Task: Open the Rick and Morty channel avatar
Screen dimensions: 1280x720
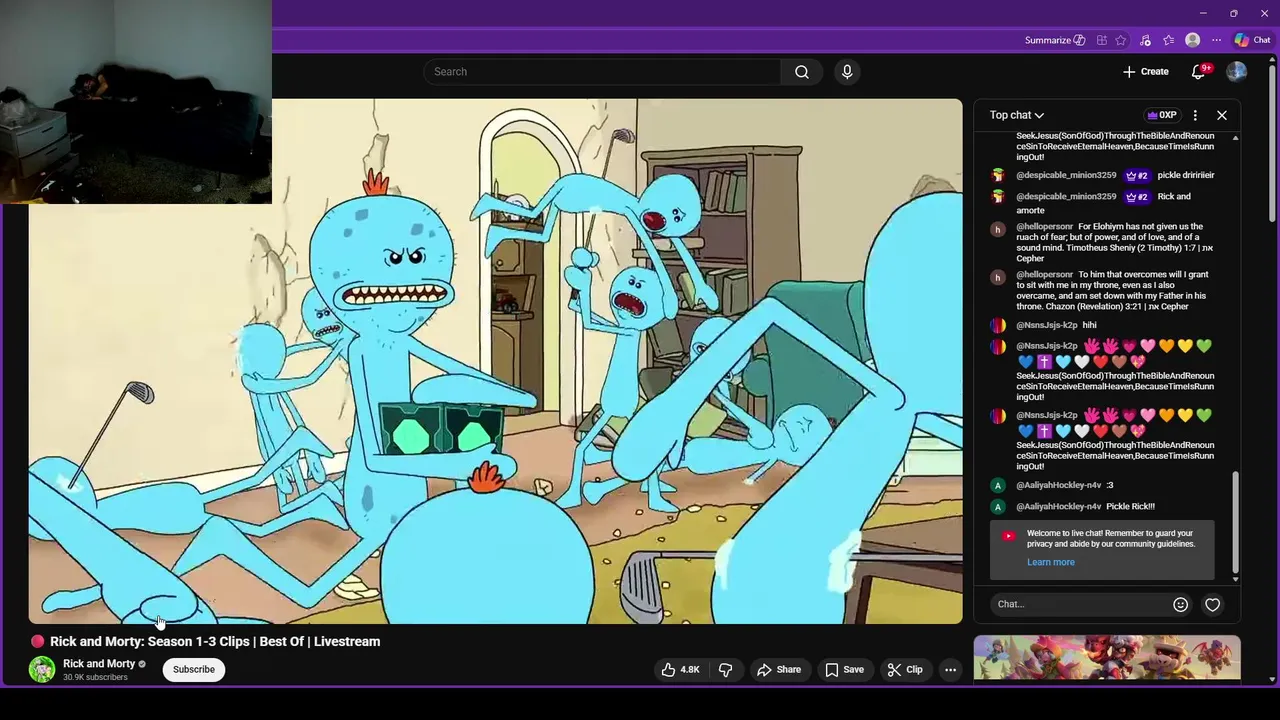Action: [x=42, y=669]
